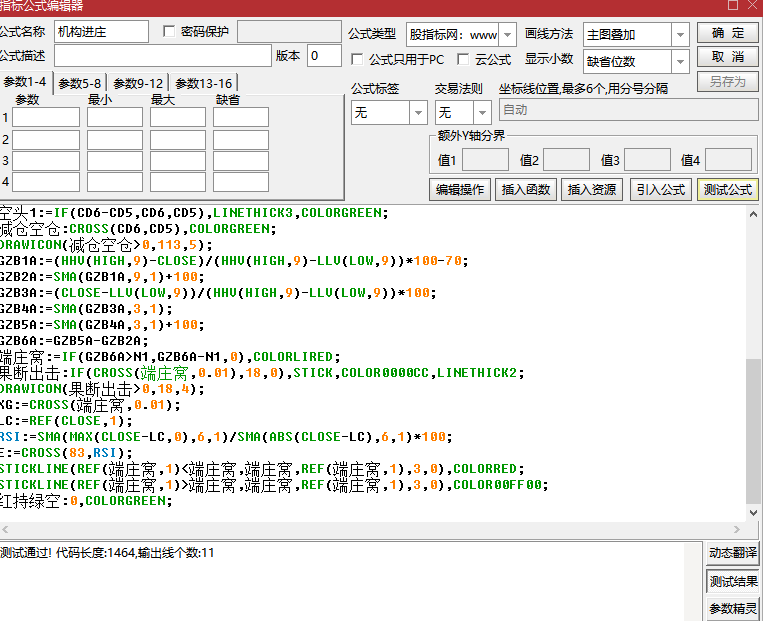Toggle the 公式只用于PC checkbox
This screenshot has width=763, height=621.
pos(357,60)
